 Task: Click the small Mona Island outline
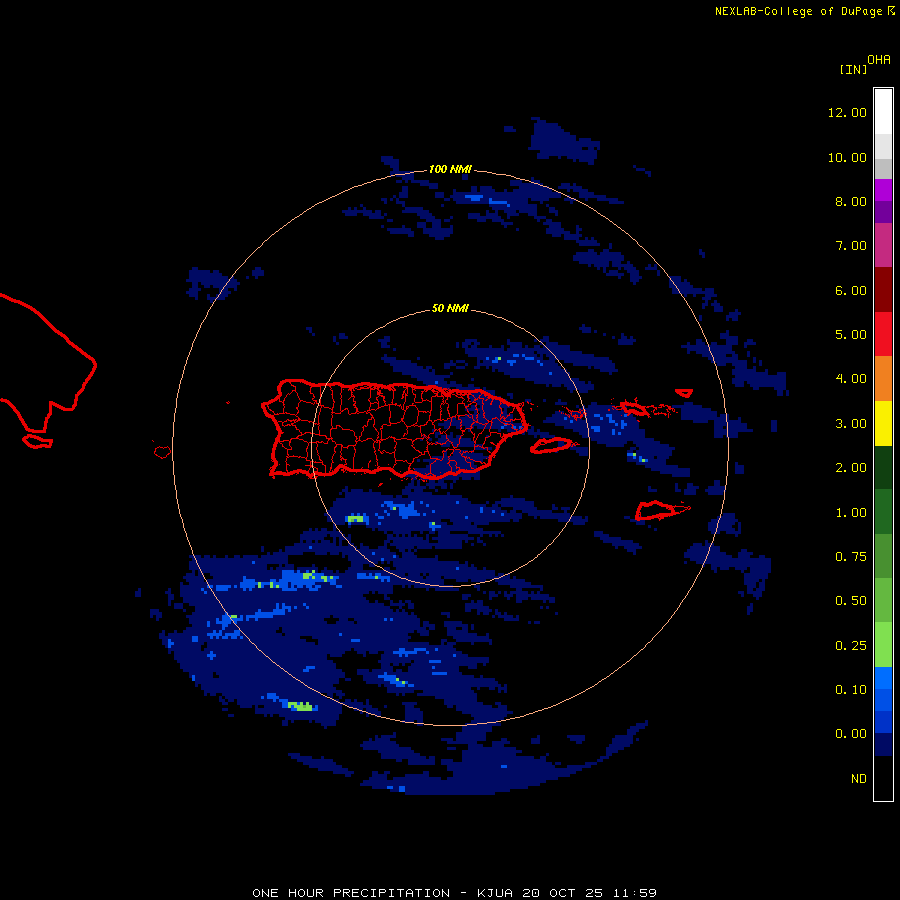click(162, 452)
